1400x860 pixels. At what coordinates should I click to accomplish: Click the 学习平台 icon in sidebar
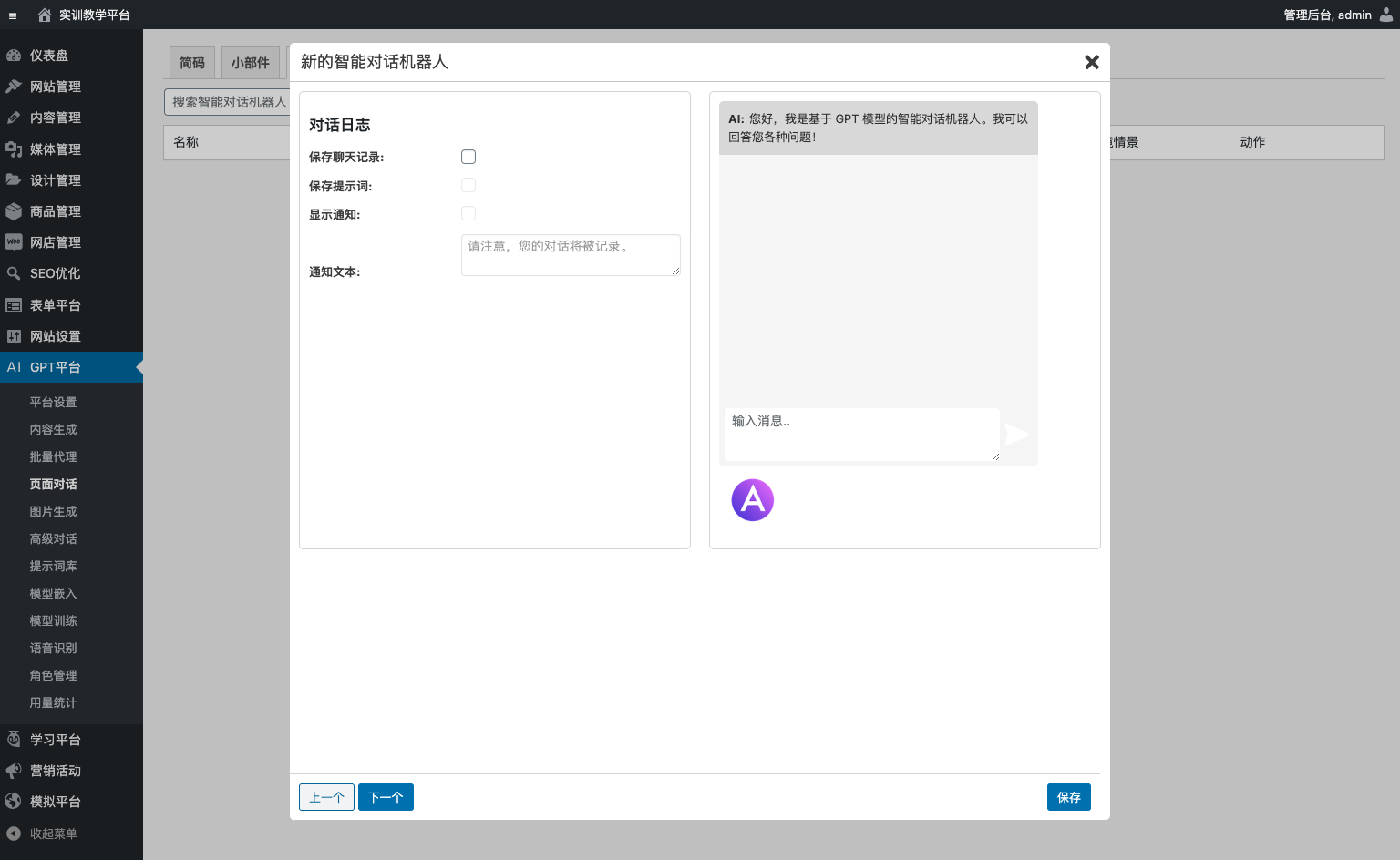pos(14,740)
